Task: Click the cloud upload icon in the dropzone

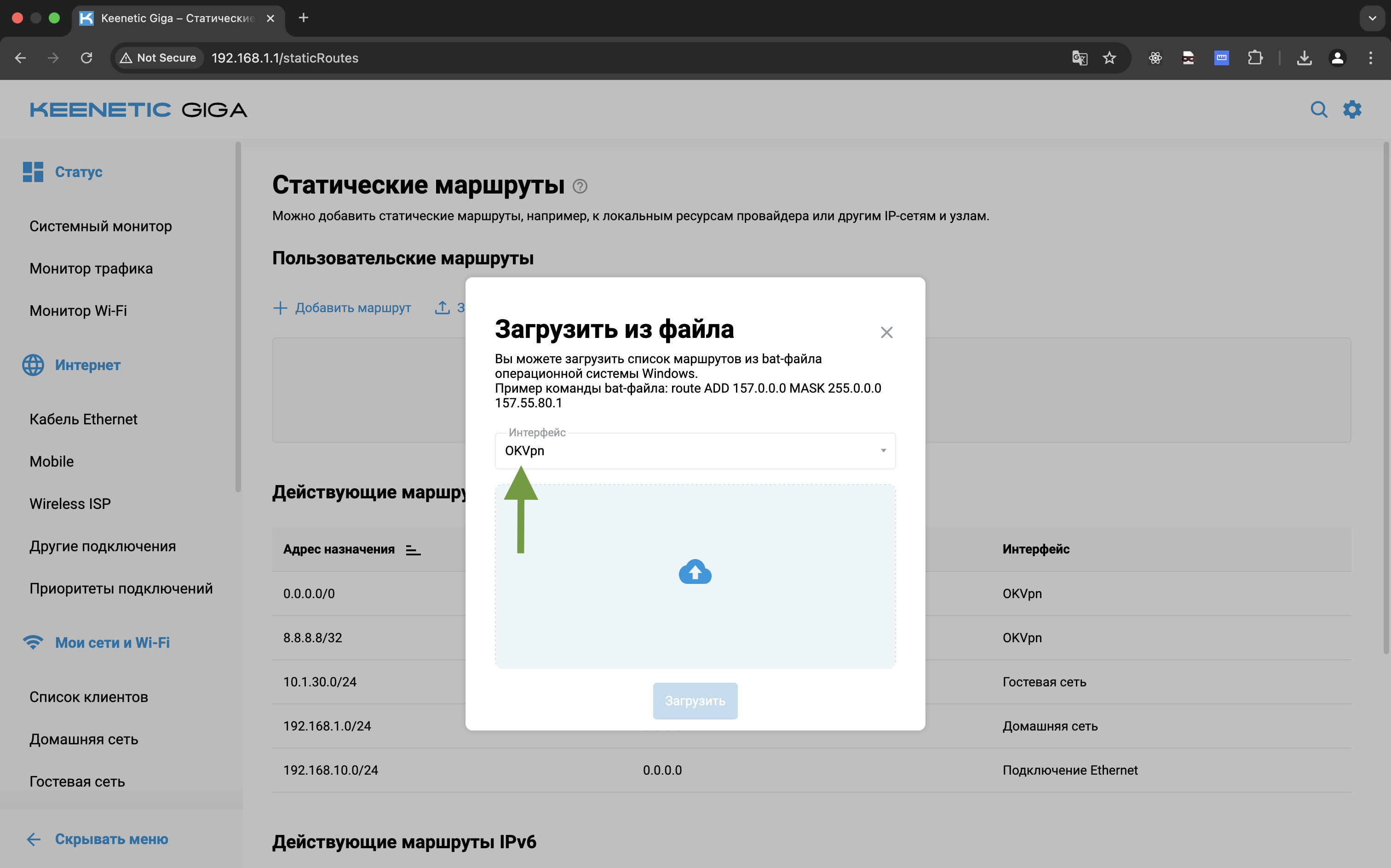Action: (695, 572)
